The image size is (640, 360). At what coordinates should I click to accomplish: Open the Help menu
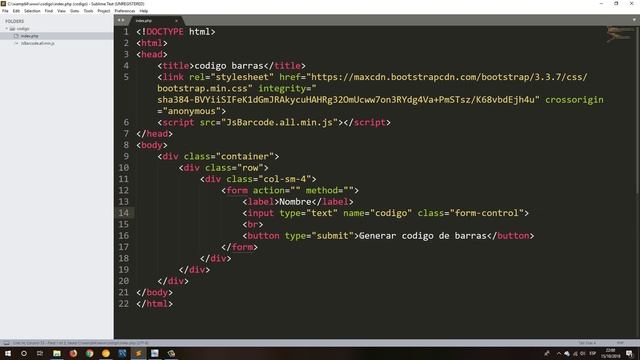[144, 11]
